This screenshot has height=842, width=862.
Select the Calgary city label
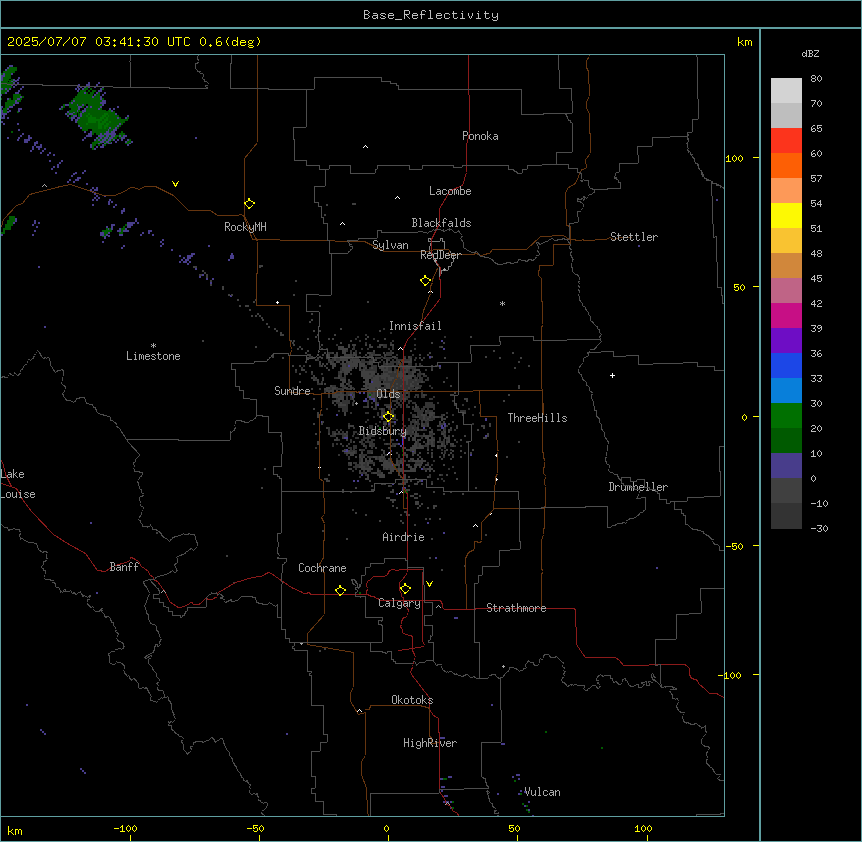click(x=399, y=603)
